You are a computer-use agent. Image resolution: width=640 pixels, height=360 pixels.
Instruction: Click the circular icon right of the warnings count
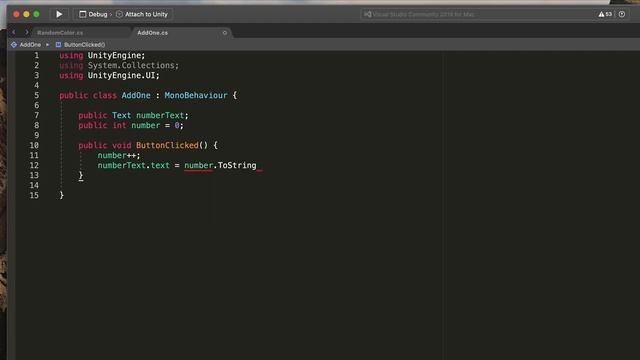[622, 14]
